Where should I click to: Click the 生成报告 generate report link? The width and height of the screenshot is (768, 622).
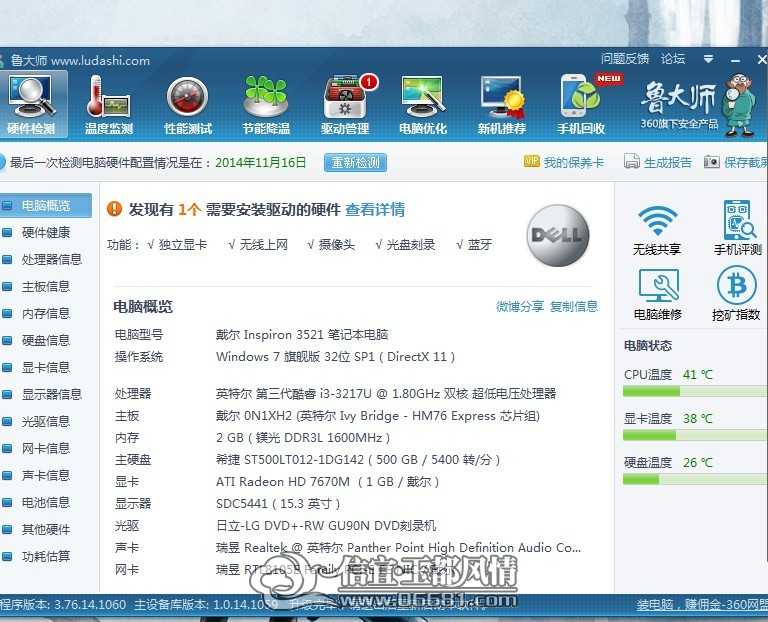(668, 162)
